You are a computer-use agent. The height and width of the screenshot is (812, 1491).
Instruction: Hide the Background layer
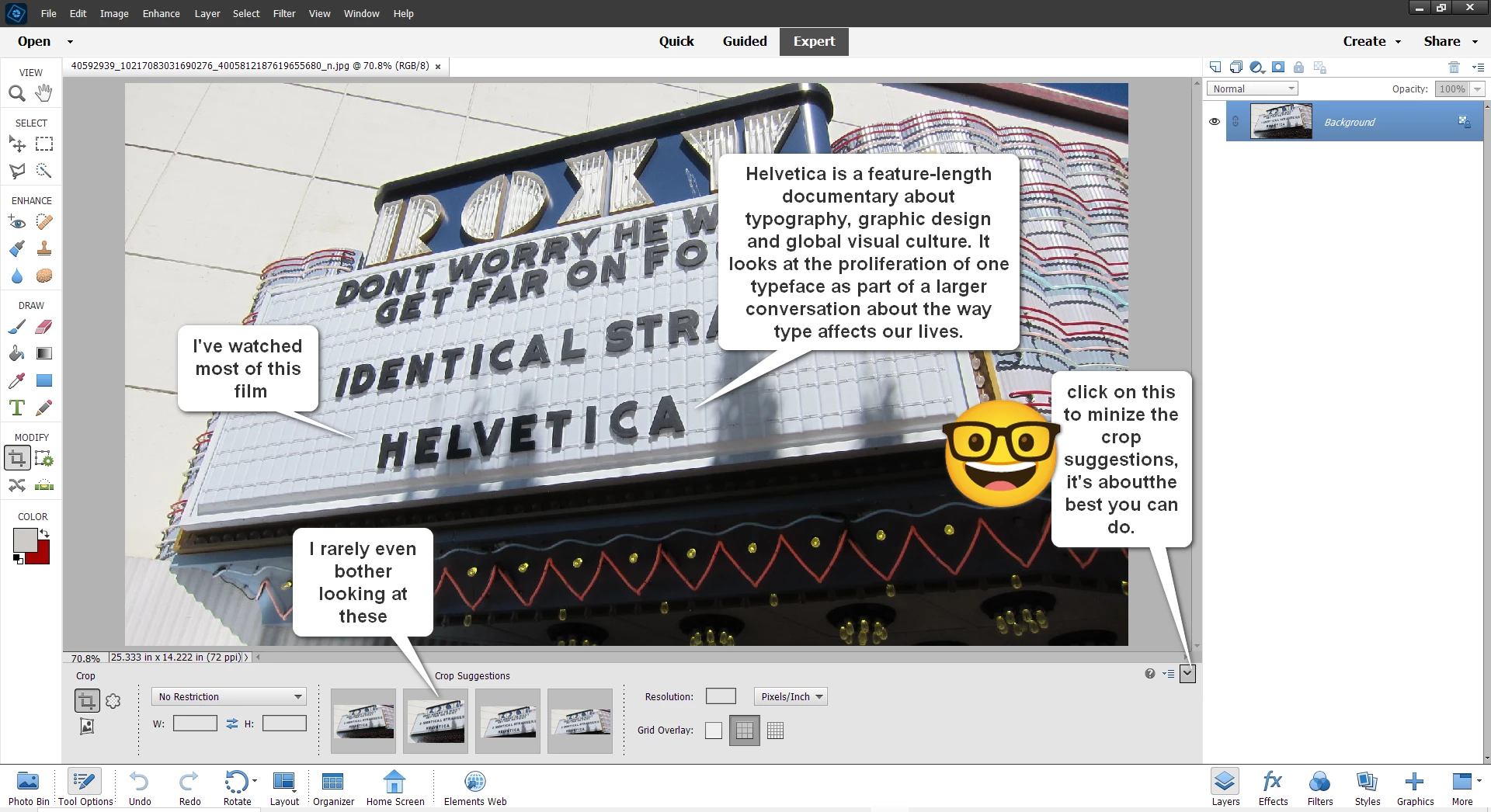pyautogui.click(x=1215, y=122)
